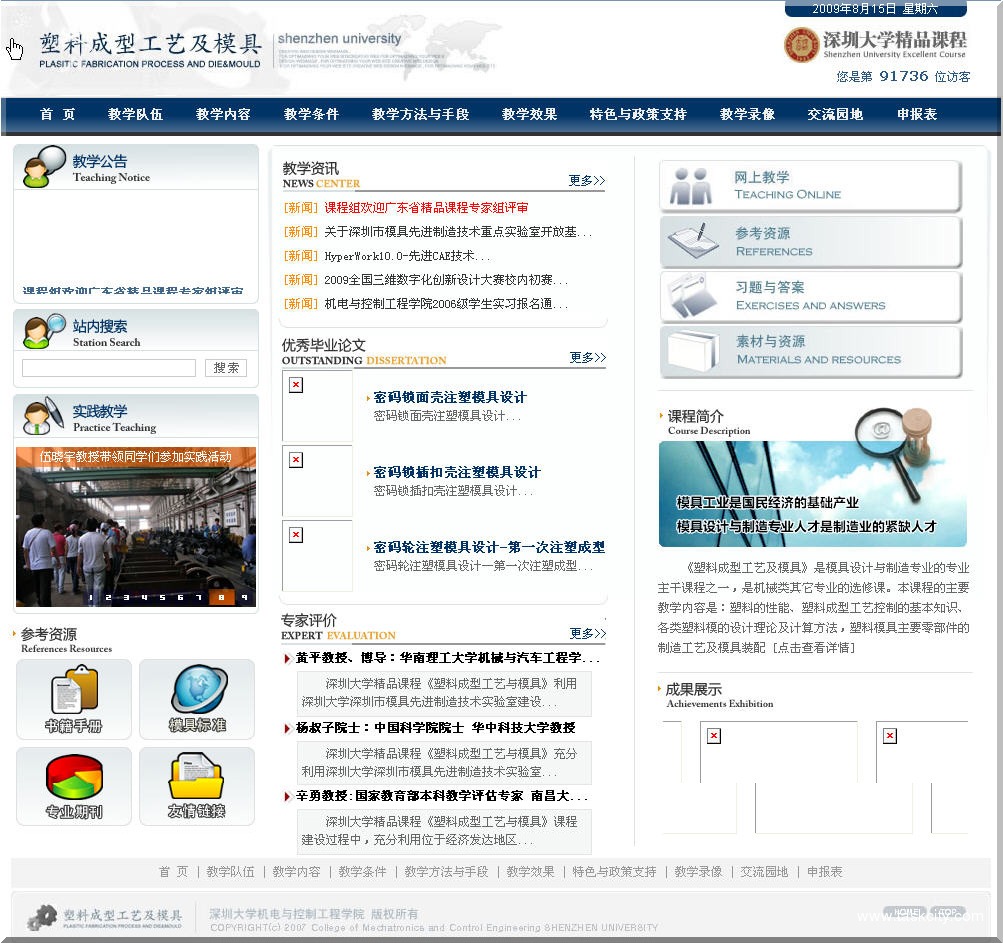Select 交流园地 in the top navigation

(x=835, y=115)
